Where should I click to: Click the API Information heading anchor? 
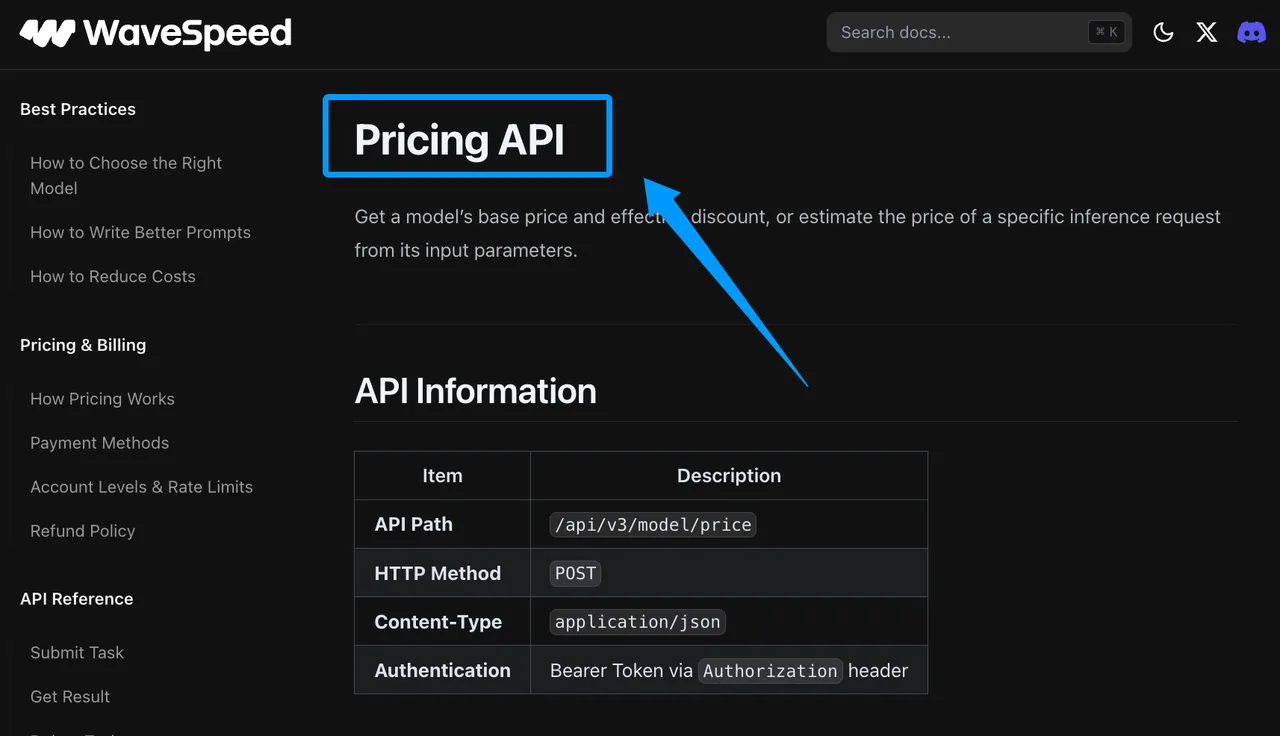(475, 390)
